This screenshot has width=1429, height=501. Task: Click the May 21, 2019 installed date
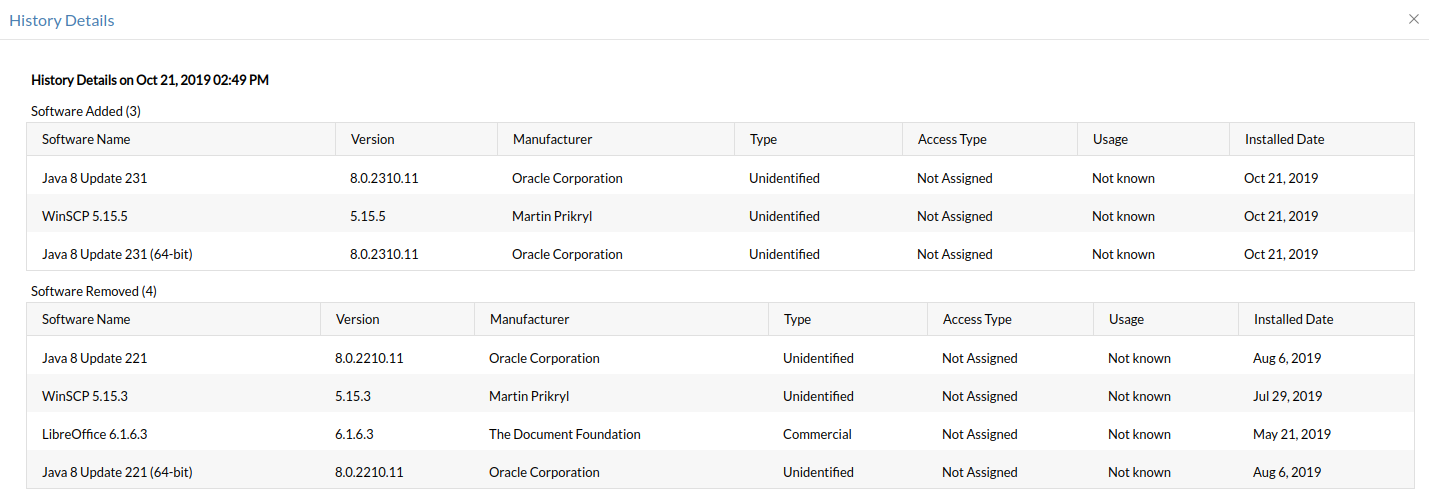coord(1291,434)
